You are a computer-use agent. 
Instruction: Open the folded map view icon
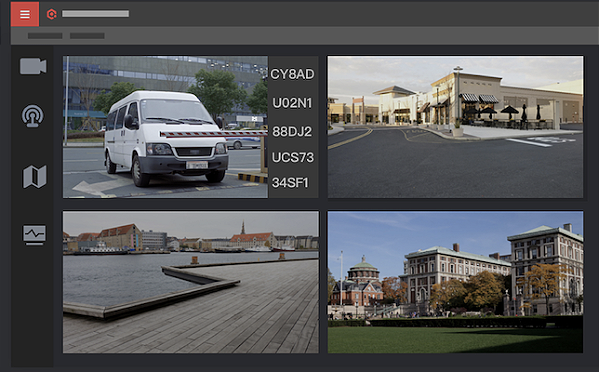pyautogui.click(x=35, y=176)
